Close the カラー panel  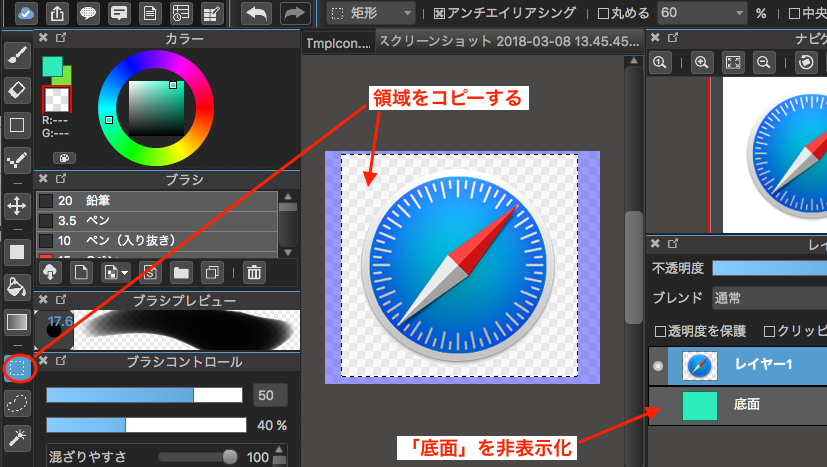point(43,37)
